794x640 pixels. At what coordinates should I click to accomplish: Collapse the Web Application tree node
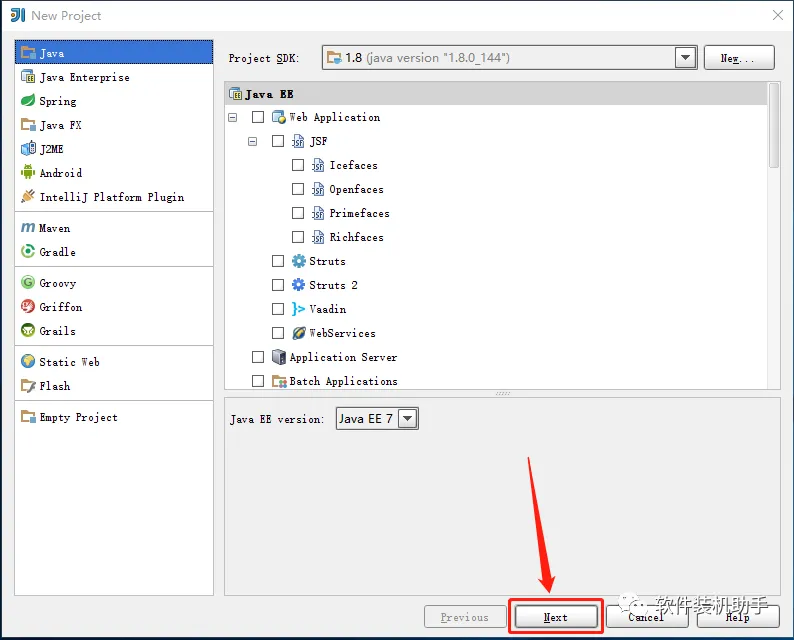(x=232, y=117)
